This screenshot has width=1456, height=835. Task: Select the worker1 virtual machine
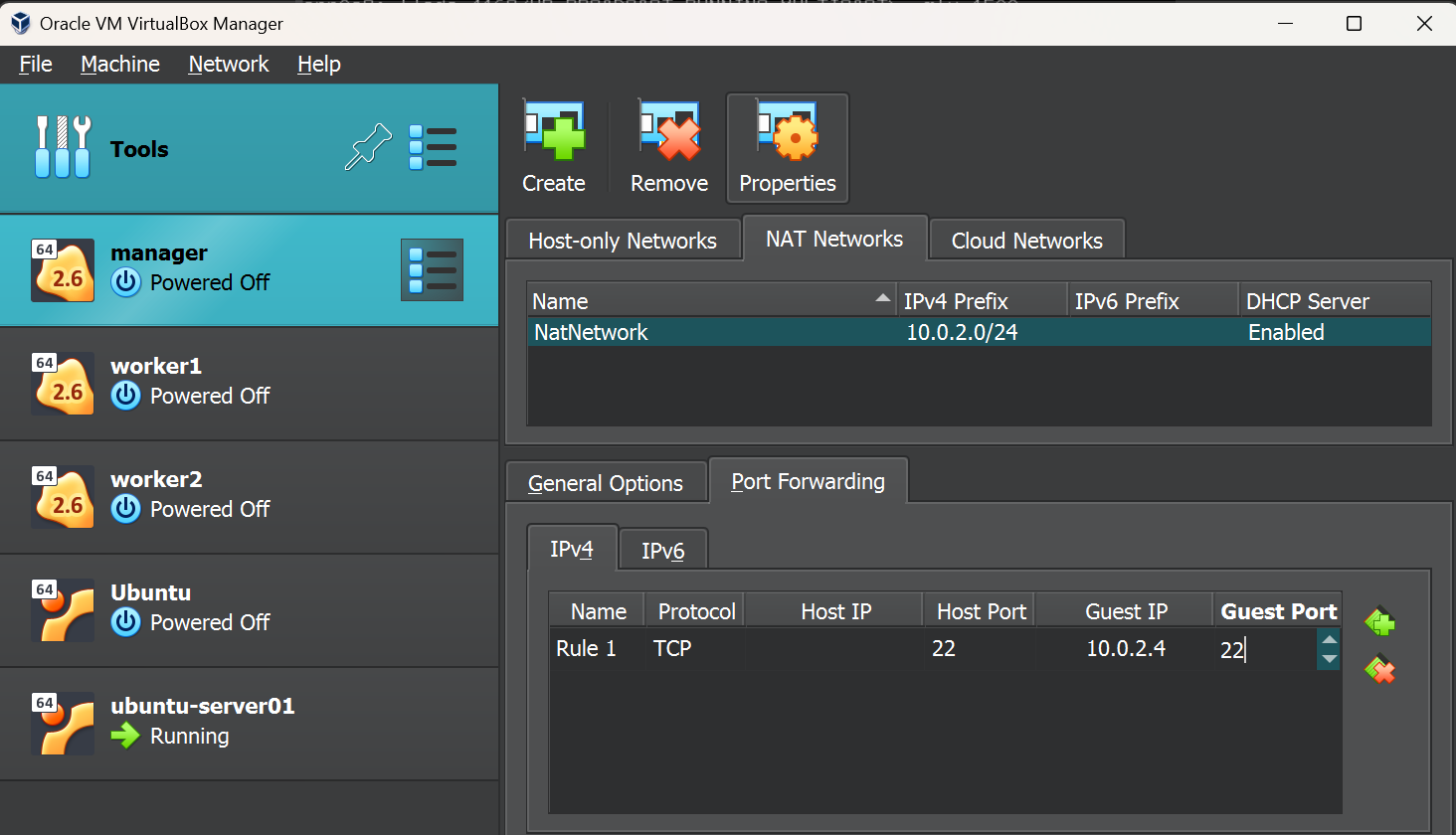click(x=249, y=383)
